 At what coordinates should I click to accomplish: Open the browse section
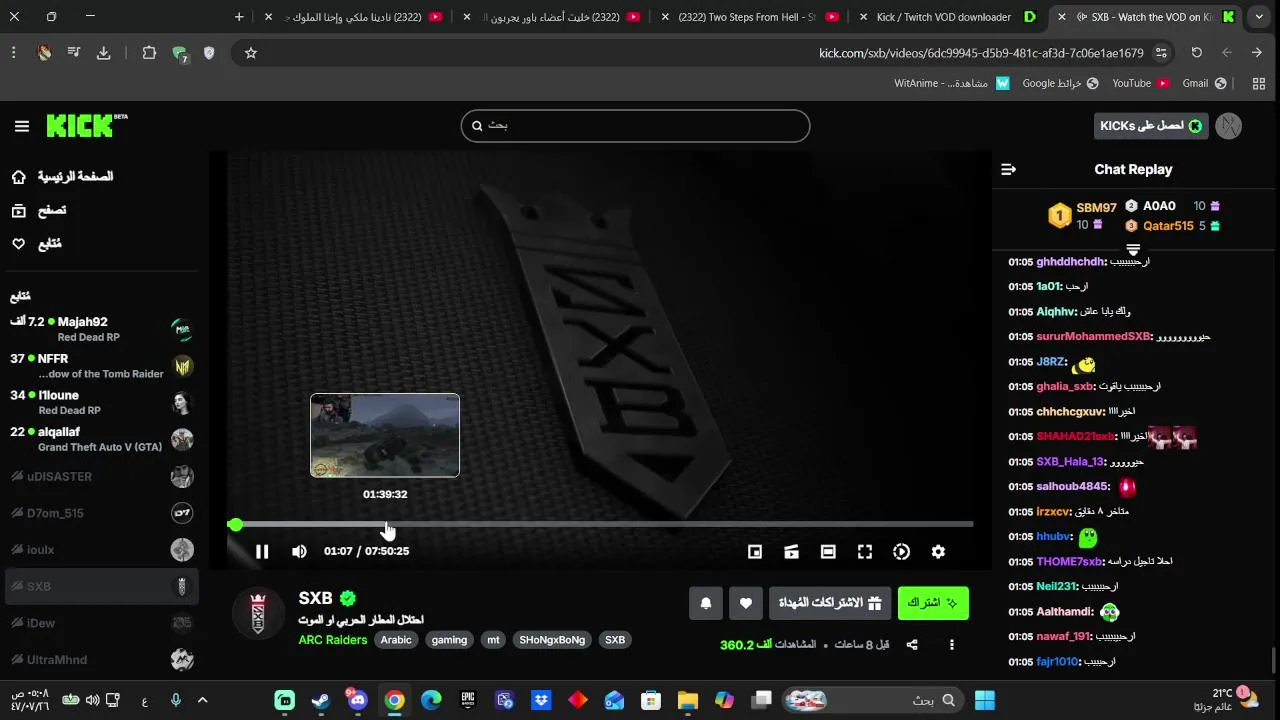[38, 210]
